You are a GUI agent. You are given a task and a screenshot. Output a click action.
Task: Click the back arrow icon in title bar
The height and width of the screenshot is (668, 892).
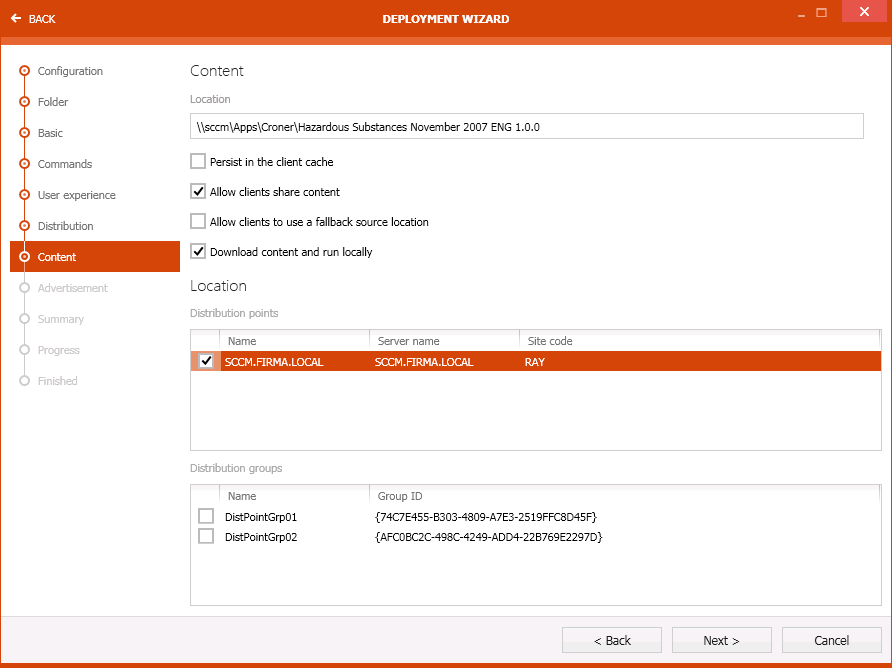15,18
